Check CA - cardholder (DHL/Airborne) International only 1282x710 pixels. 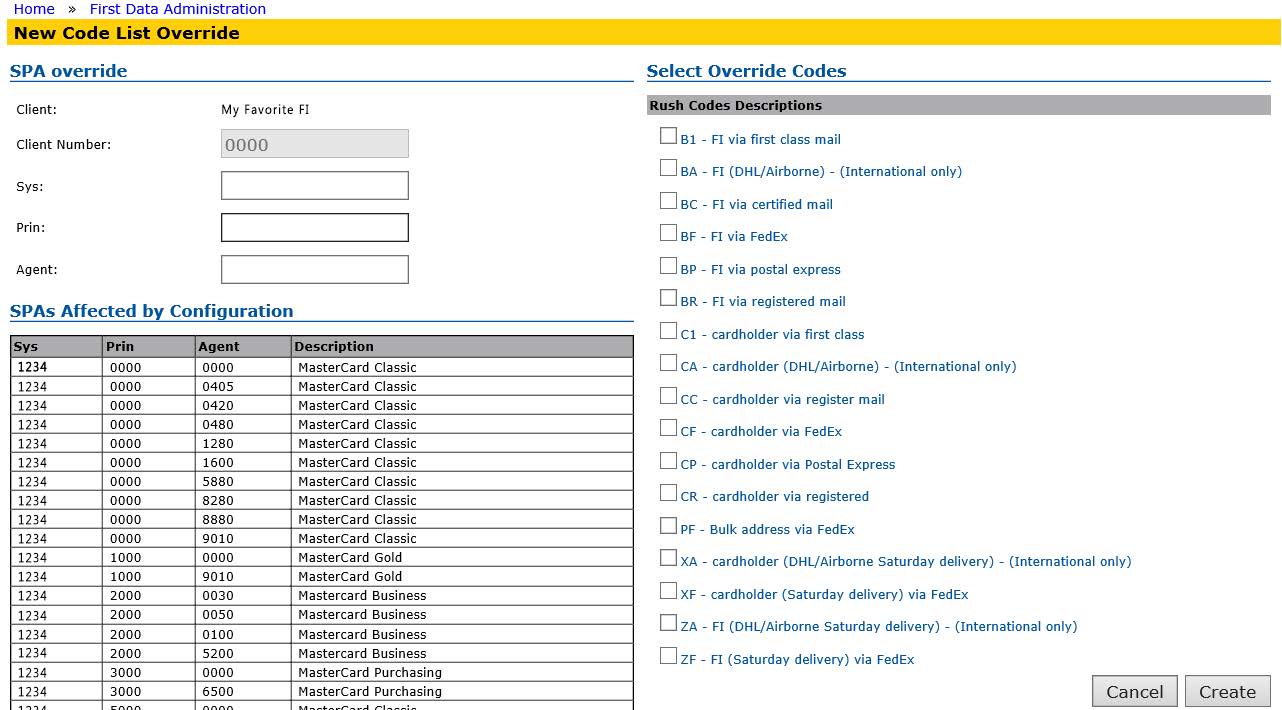668,363
